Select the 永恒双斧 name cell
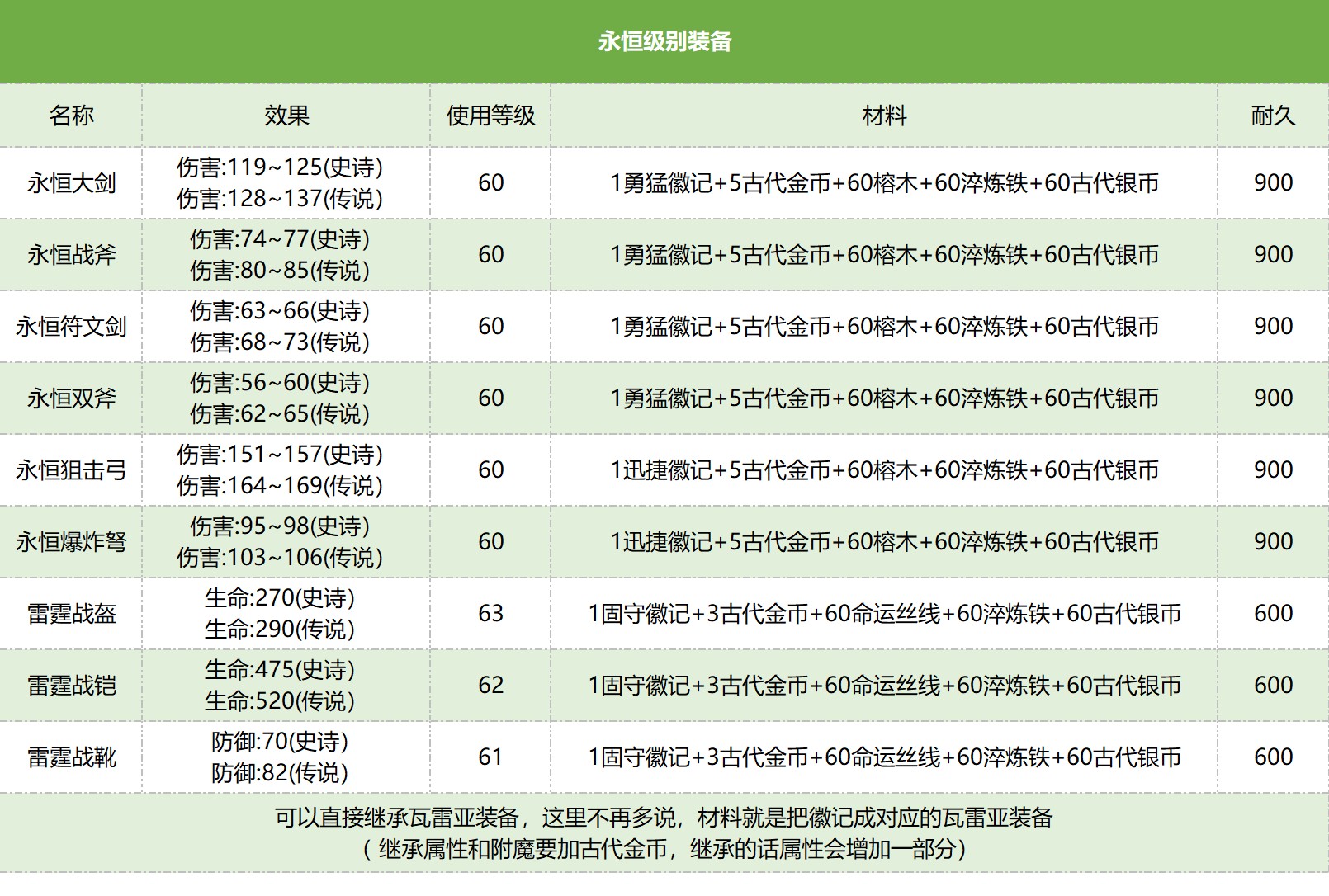 pos(71,398)
